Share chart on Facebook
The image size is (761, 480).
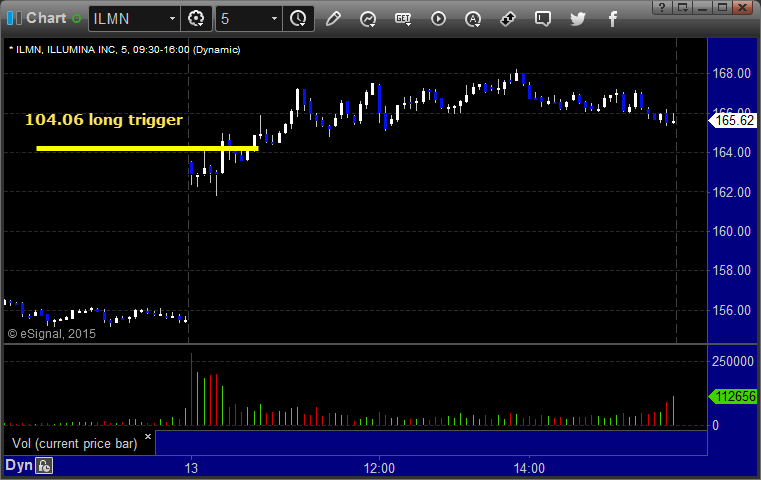[x=613, y=19]
